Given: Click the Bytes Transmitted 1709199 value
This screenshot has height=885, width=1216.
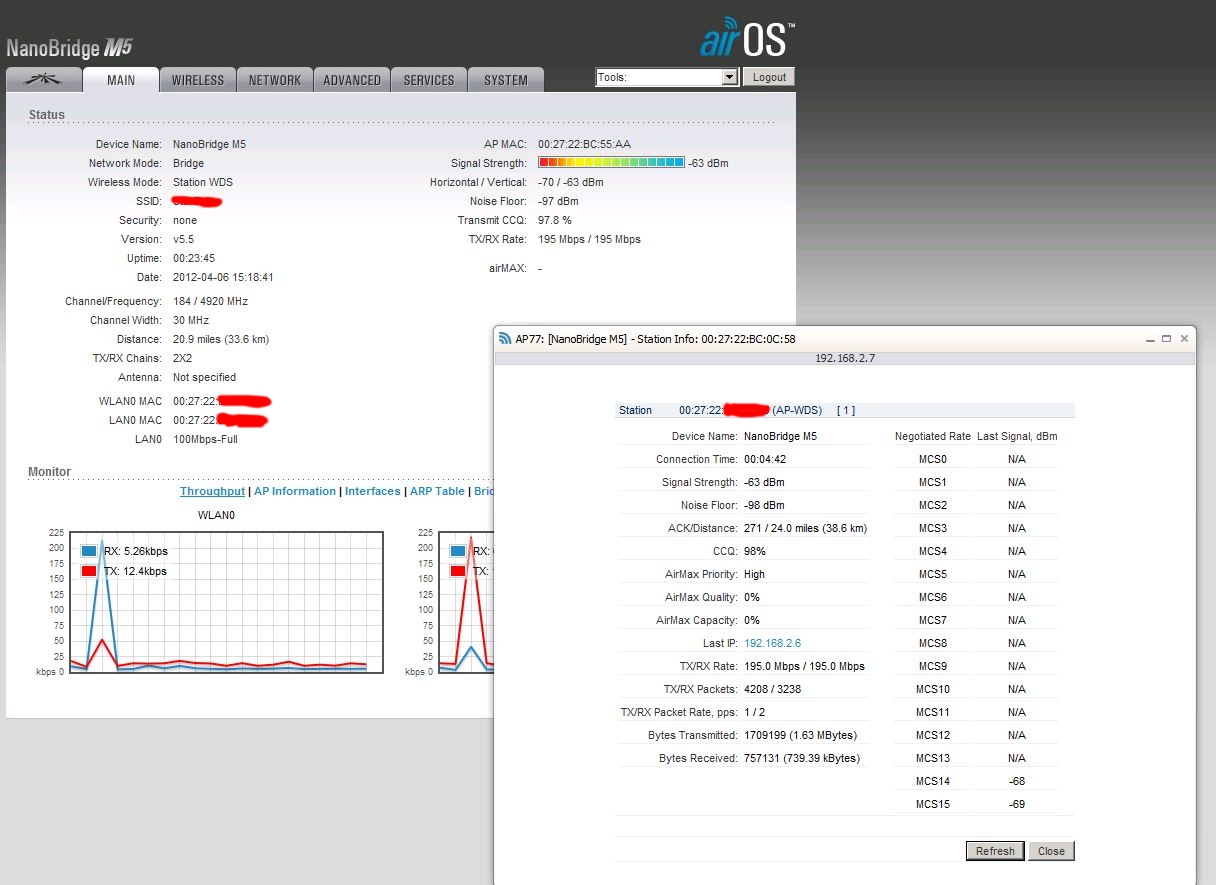Looking at the screenshot, I should pyautogui.click(x=800, y=735).
